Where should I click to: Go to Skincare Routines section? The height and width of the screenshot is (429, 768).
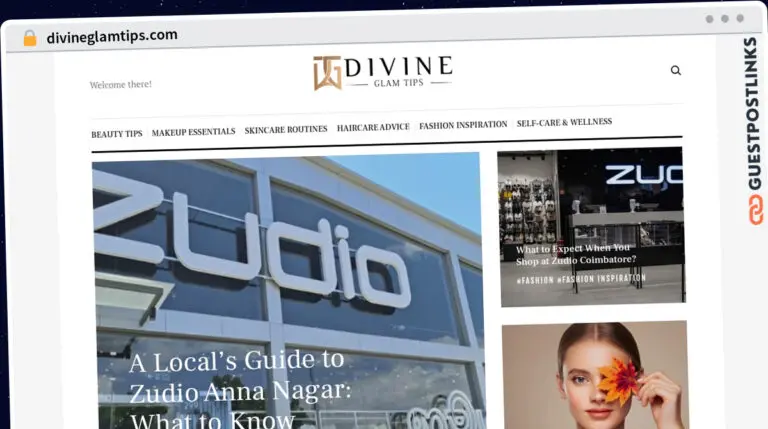[286, 129]
